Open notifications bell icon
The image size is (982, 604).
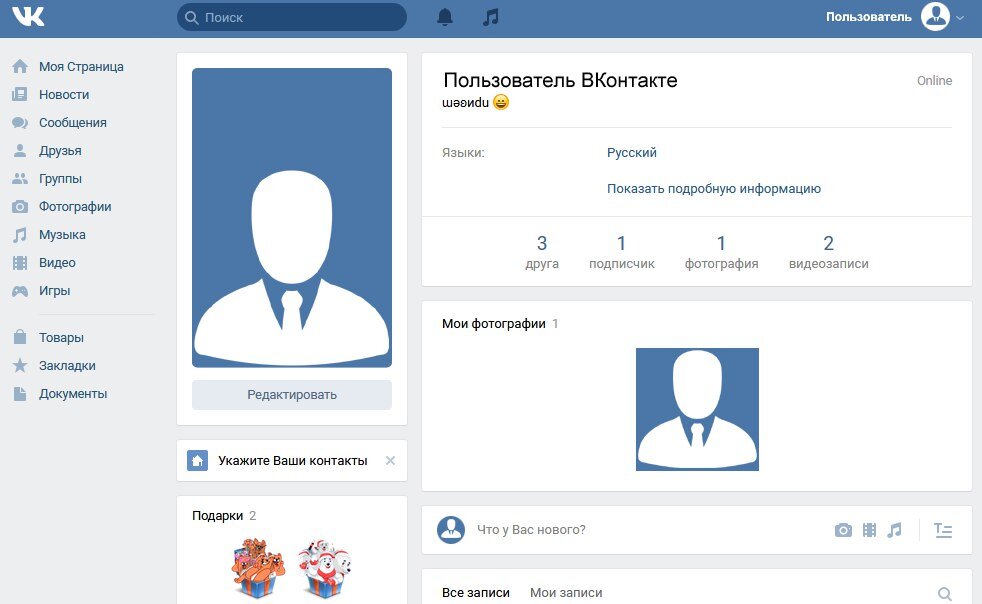click(x=445, y=17)
